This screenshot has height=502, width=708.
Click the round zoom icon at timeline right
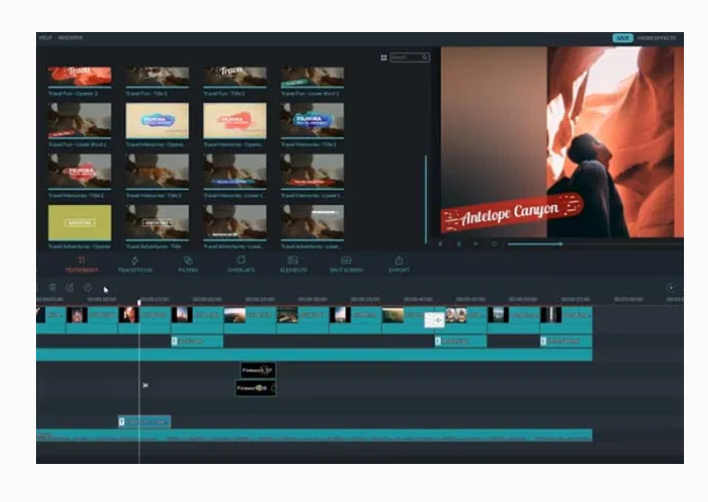[x=671, y=288]
